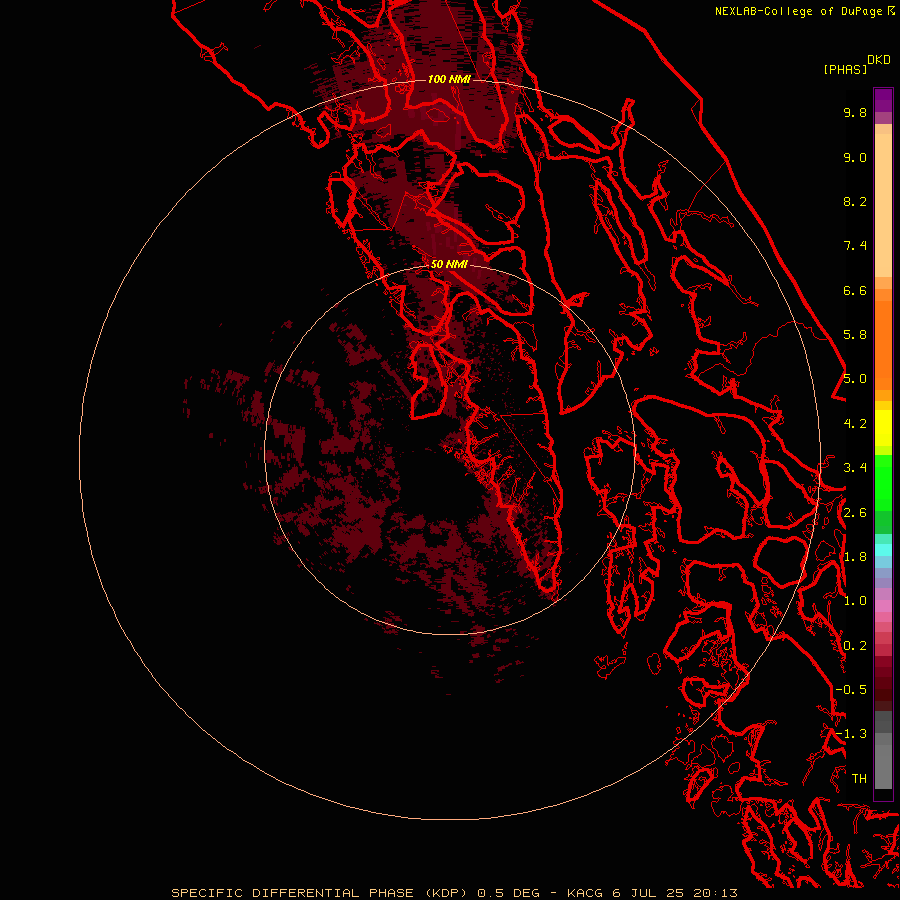
Task: Click the 100 NMI range ring label
Action: [x=449, y=79]
